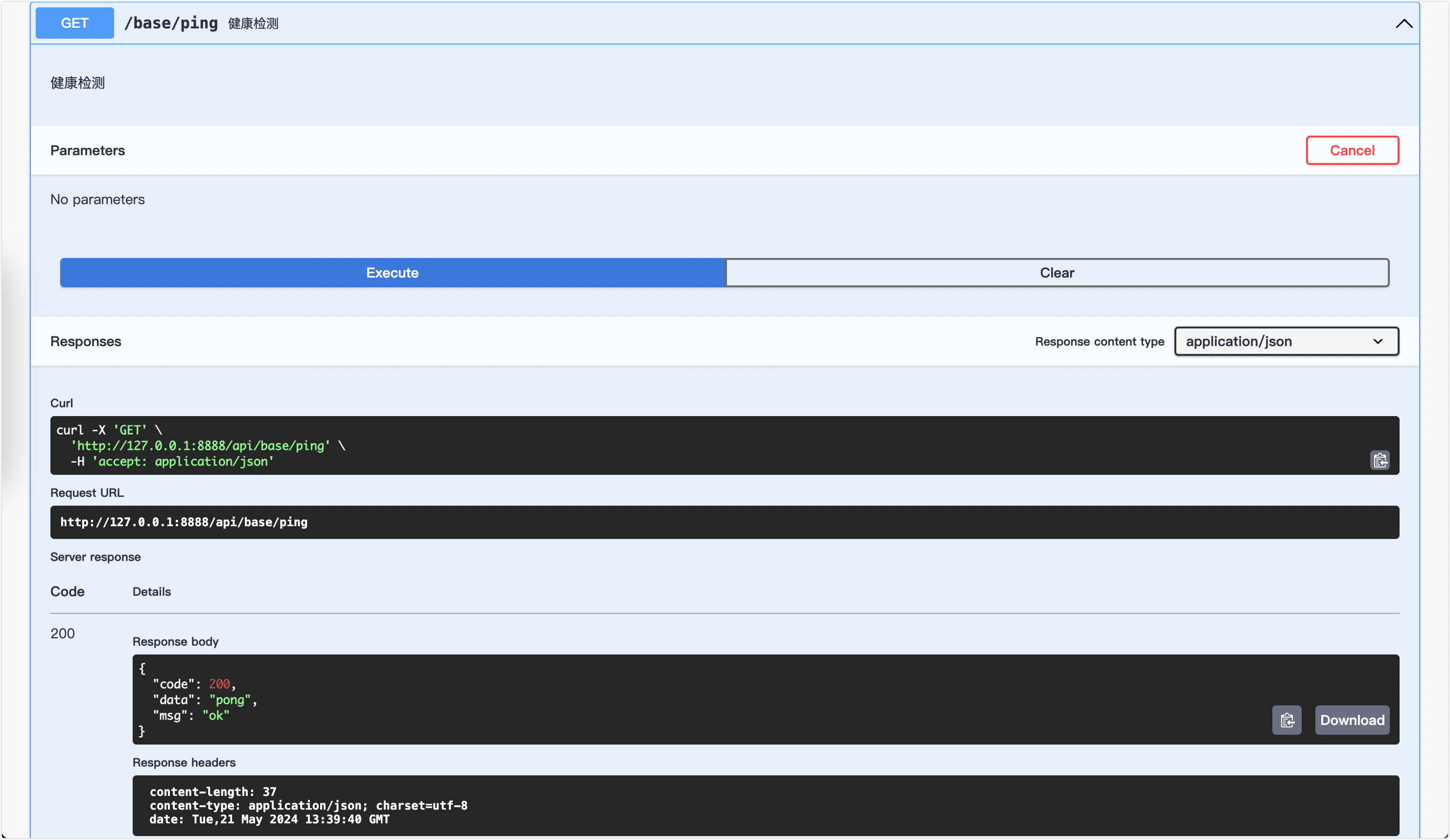Screen dimensions: 1450x840
Task: Click the "data": "pong" line
Action: coord(205,700)
